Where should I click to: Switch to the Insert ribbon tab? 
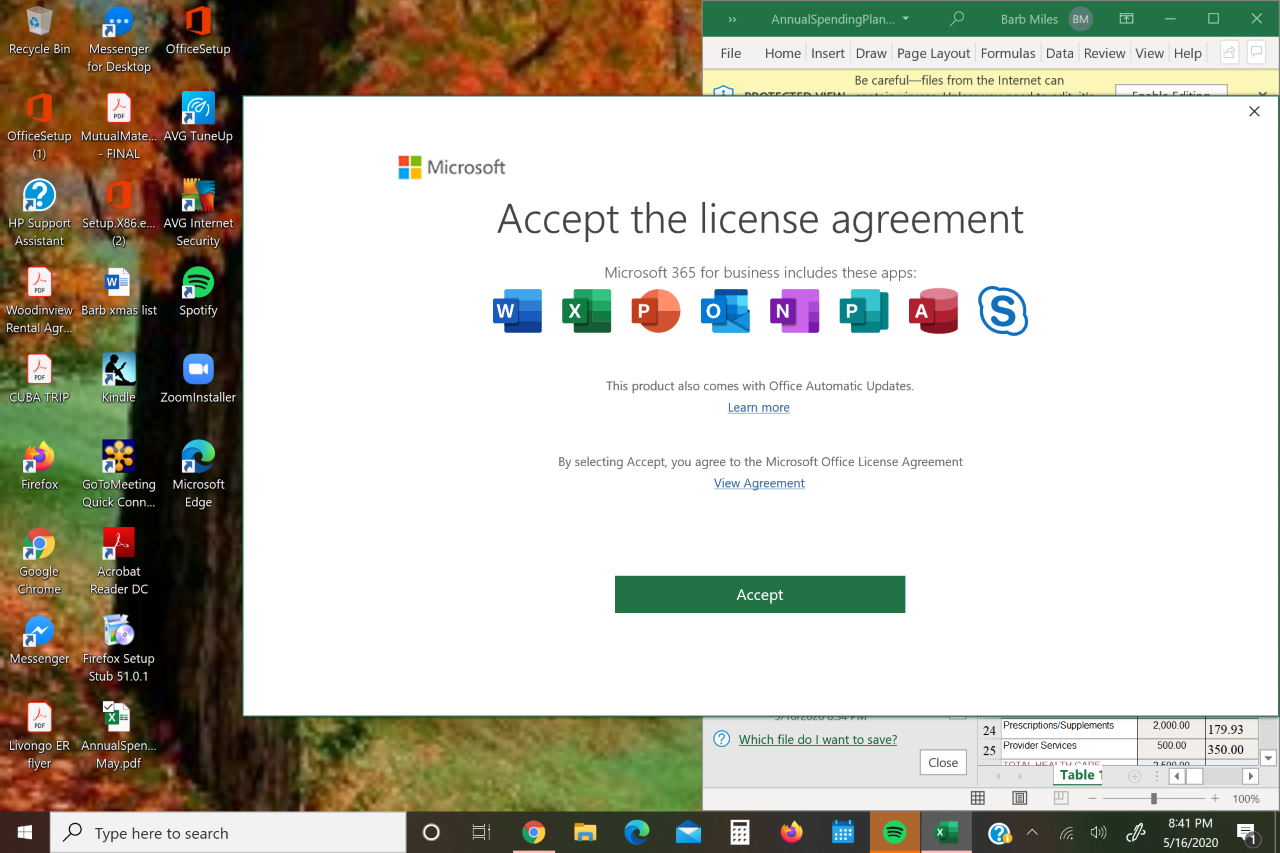828,53
